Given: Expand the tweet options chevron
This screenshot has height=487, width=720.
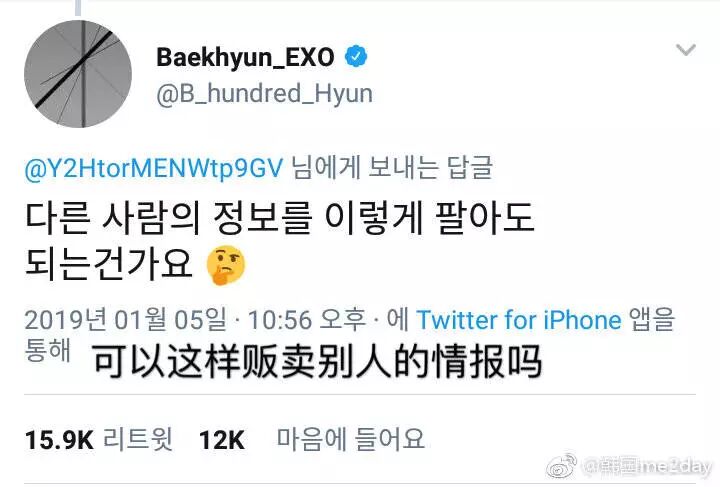Looking at the screenshot, I should pos(686,49).
